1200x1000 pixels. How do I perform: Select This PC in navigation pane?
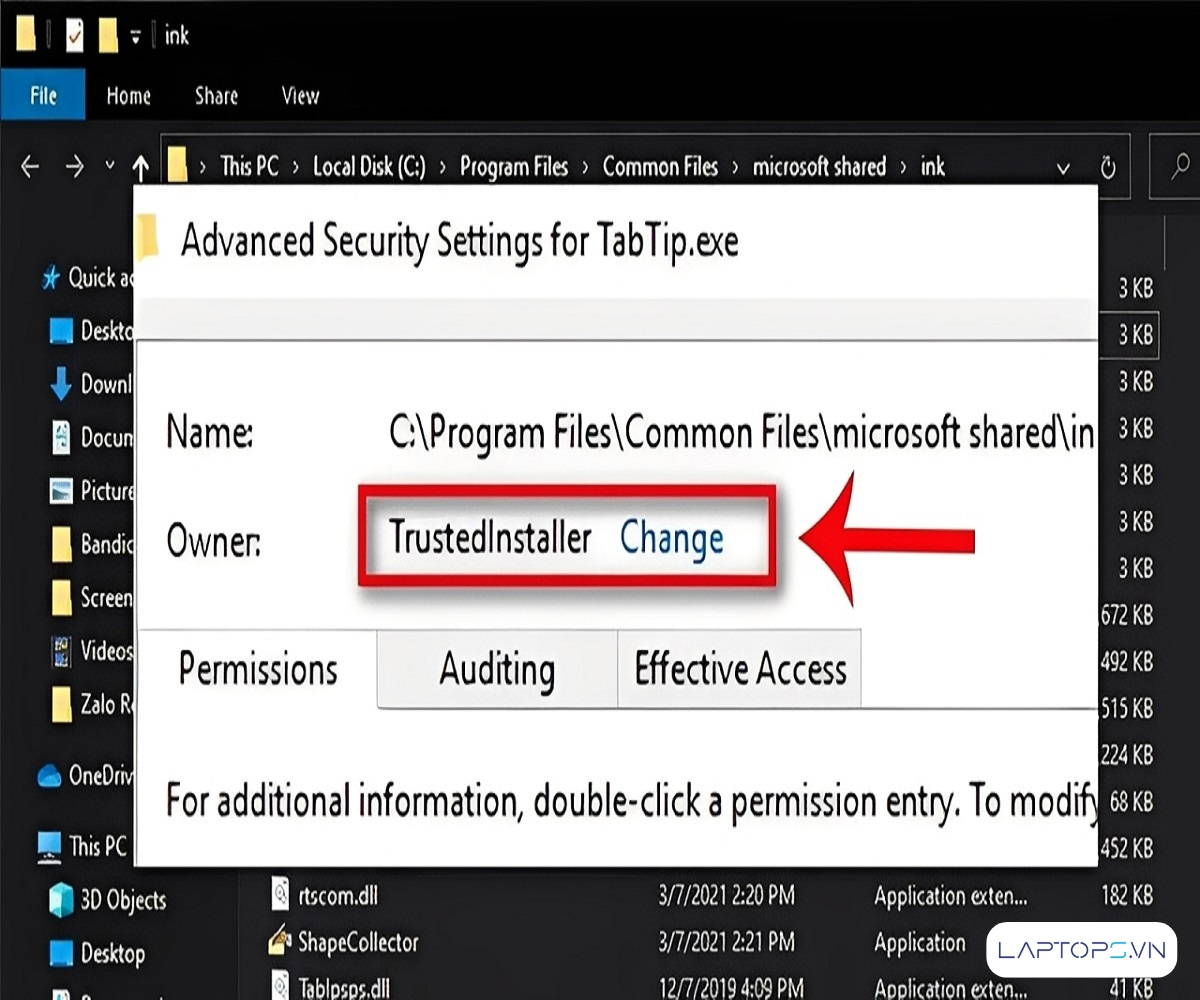pyautogui.click(x=97, y=846)
